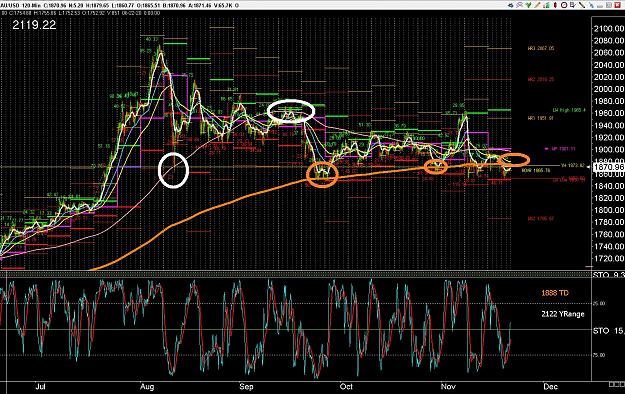625x394 pixels.
Task: Click the back arrow toolbar icon
Action: click(x=511, y=5)
